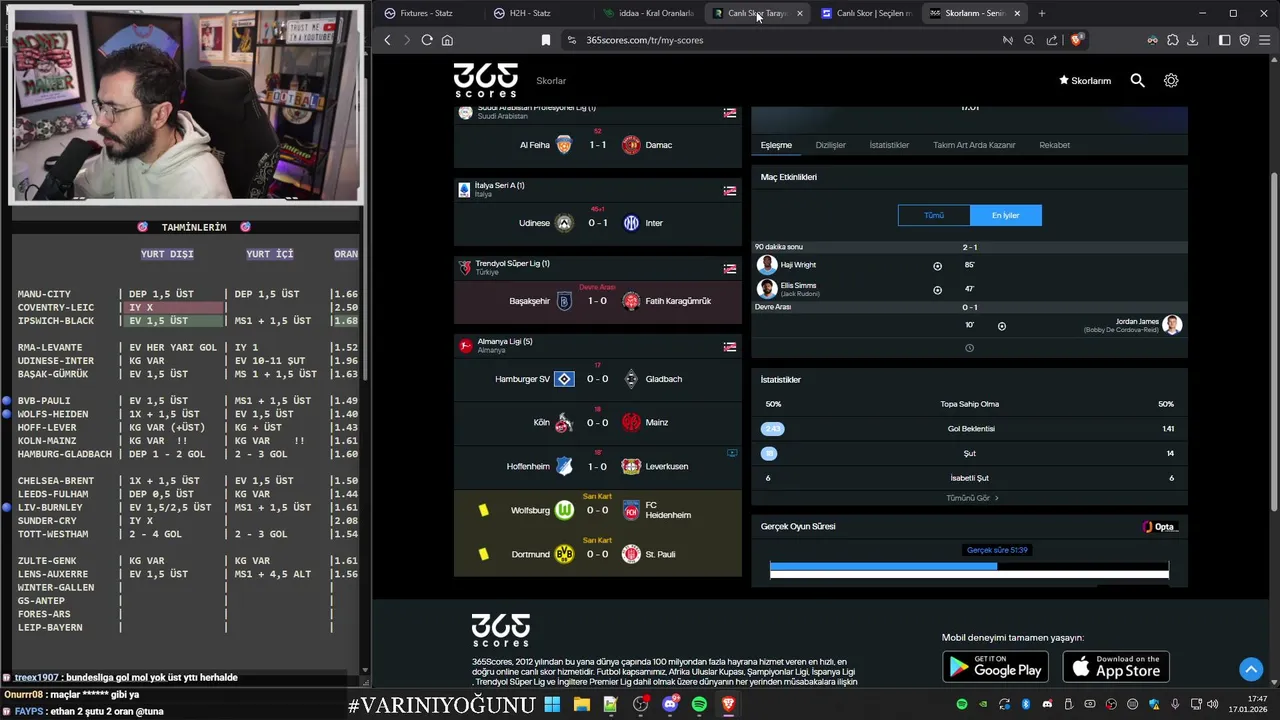This screenshot has width=1280, height=720.
Task: Open File Explorer from the taskbar
Action: [x=581, y=704]
